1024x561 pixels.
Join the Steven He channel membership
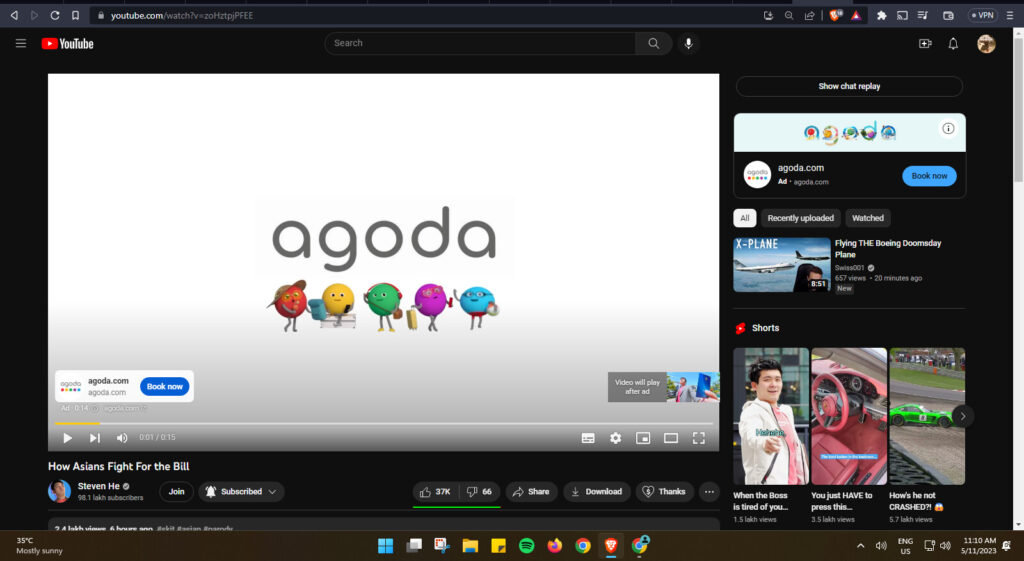pyautogui.click(x=176, y=492)
